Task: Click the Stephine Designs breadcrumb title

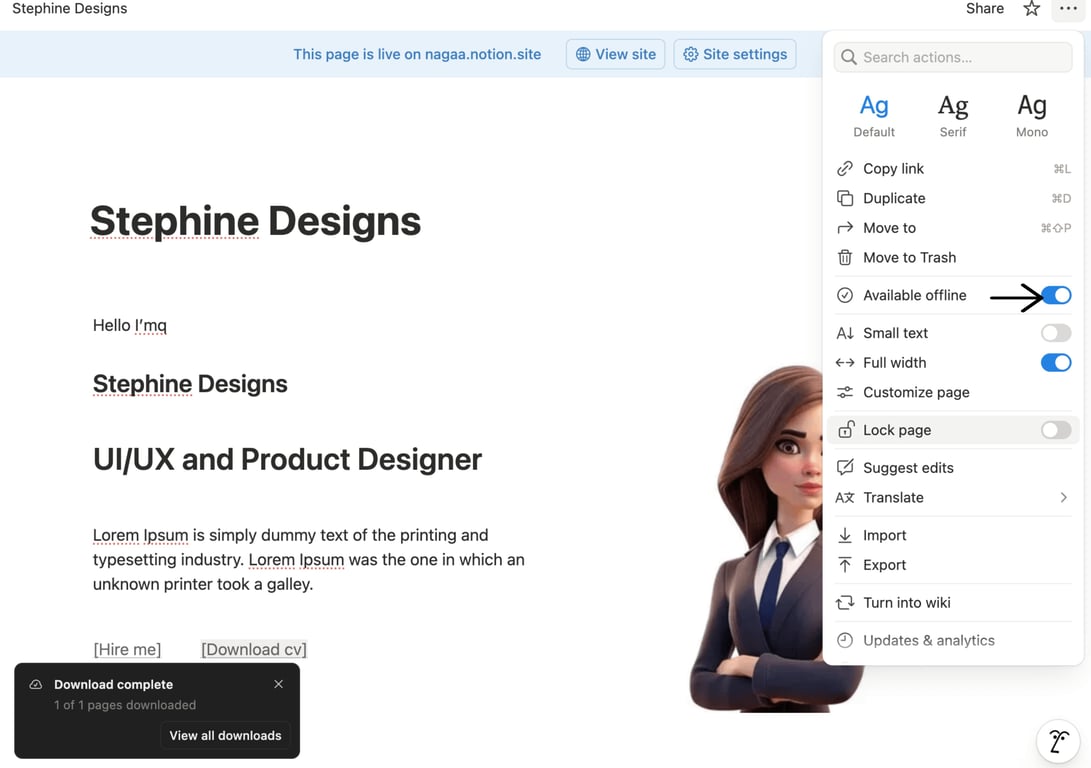Action: click(x=70, y=9)
